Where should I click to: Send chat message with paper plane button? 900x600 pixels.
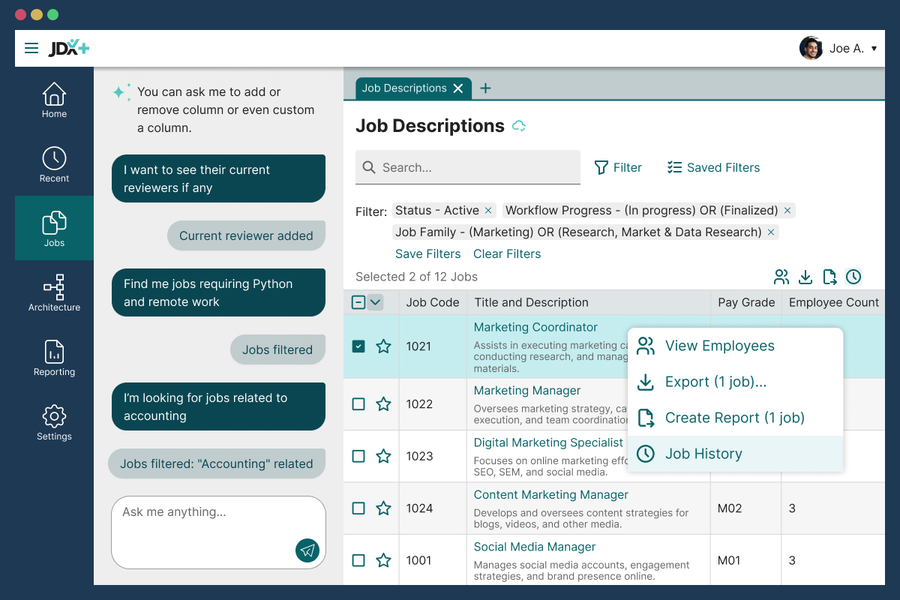point(307,550)
